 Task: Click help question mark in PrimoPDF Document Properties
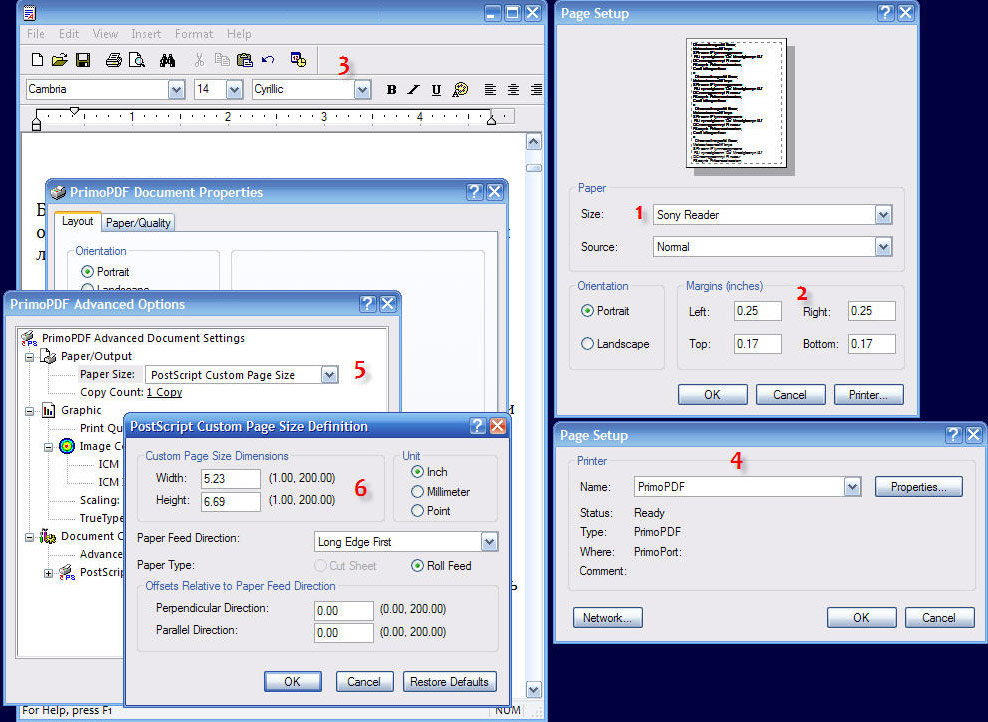pos(474,192)
